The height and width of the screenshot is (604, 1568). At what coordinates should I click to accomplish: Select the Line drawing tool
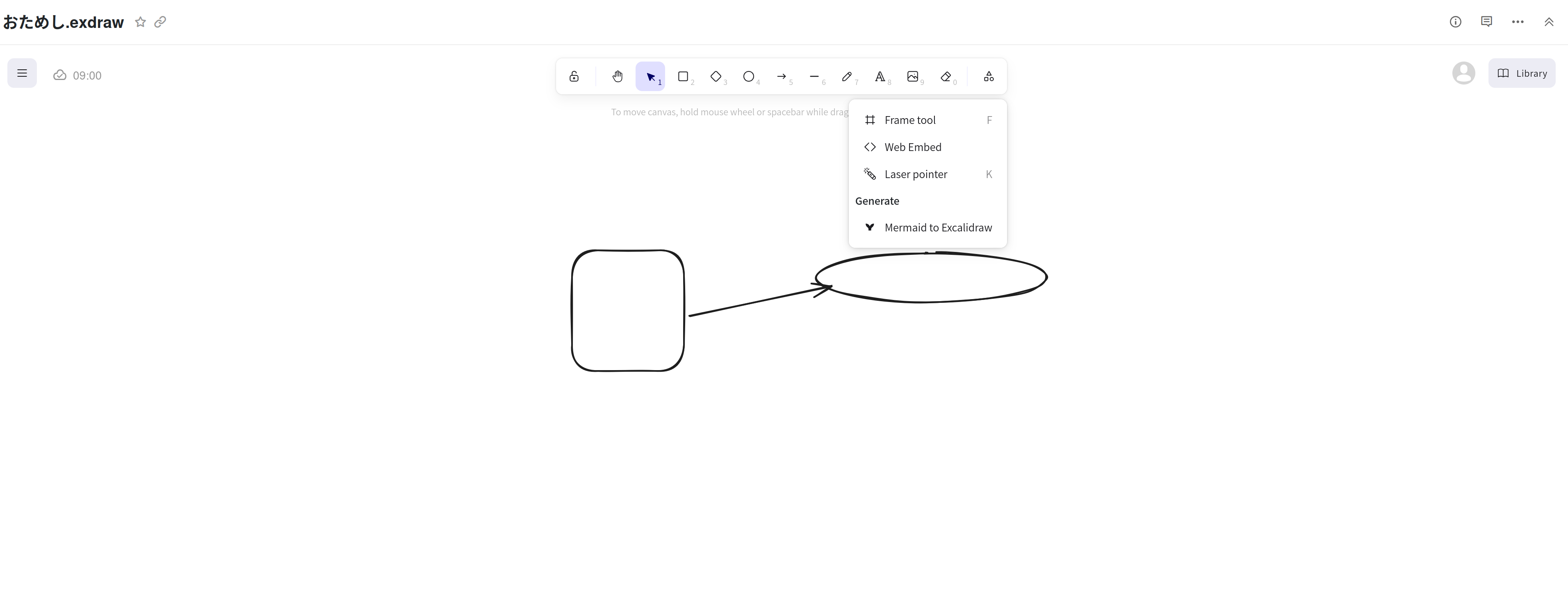(814, 76)
